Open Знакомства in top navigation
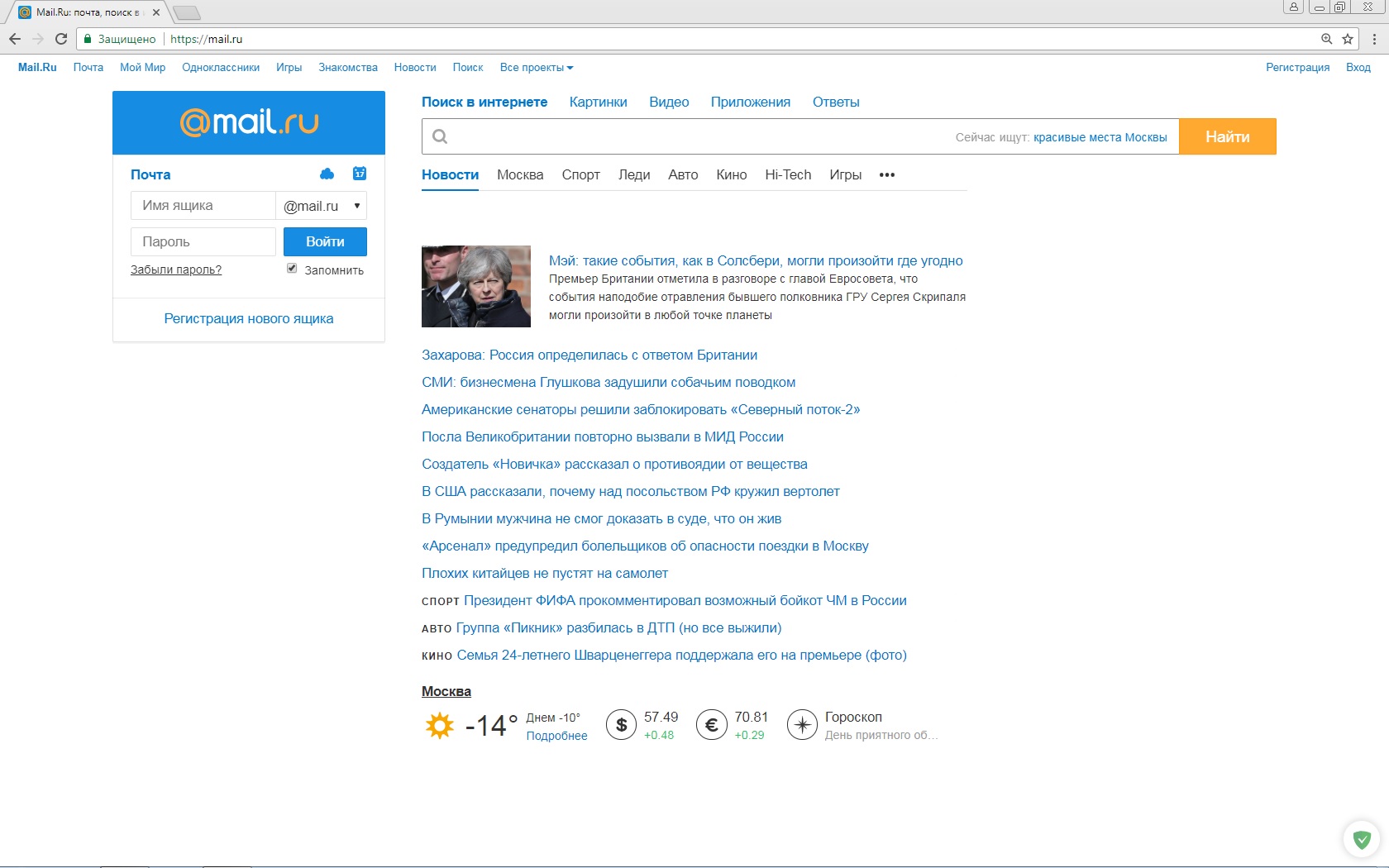This screenshot has width=1389, height=868. 348,68
